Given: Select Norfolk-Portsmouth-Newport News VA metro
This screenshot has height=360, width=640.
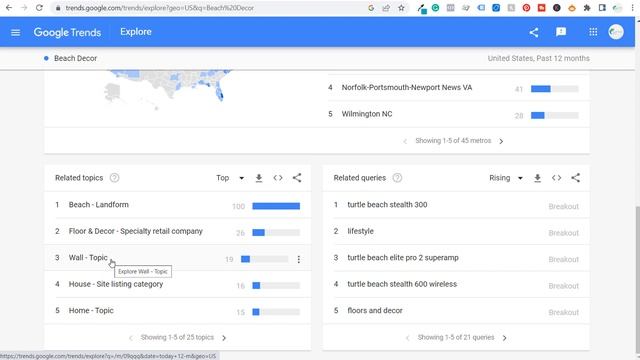Looking at the screenshot, I should 407,87.
